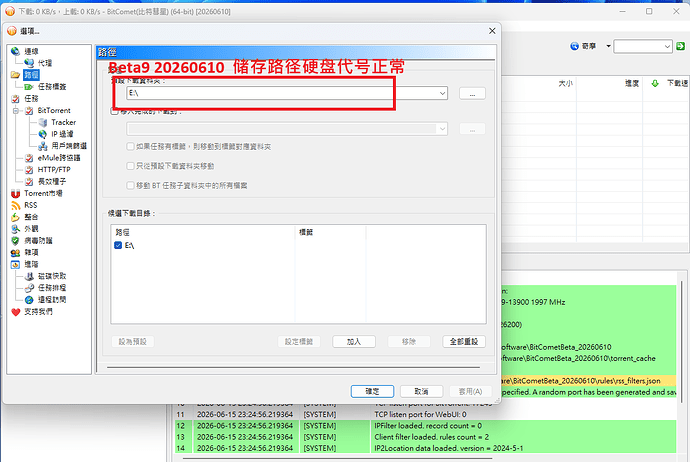Open the search combo box in main toolbar

(643, 46)
